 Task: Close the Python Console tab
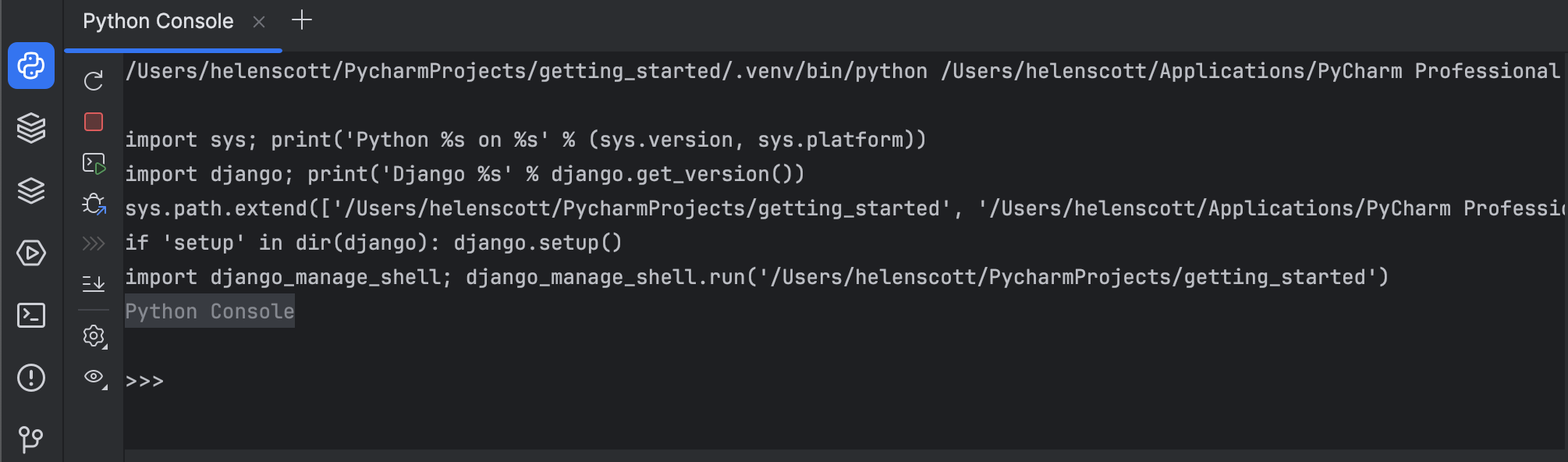point(259,22)
